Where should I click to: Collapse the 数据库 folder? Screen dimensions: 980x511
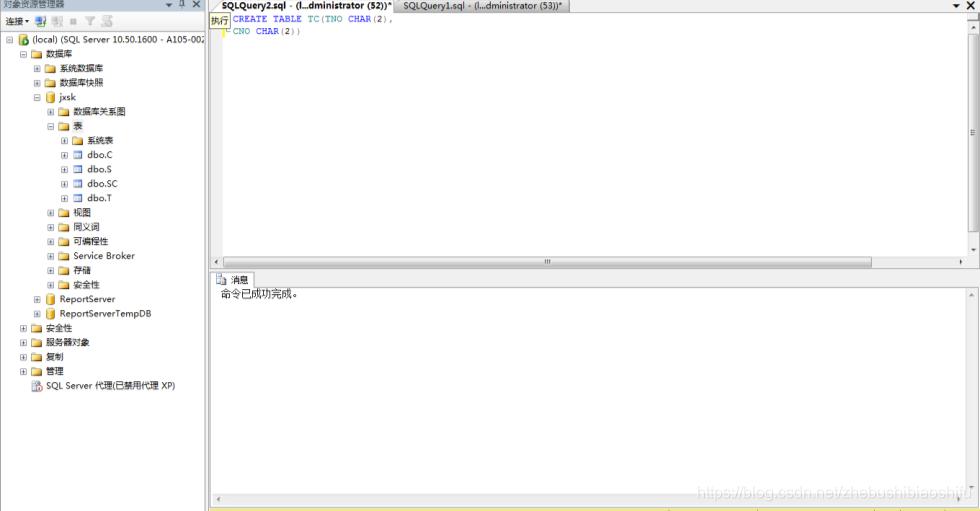(x=23, y=54)
